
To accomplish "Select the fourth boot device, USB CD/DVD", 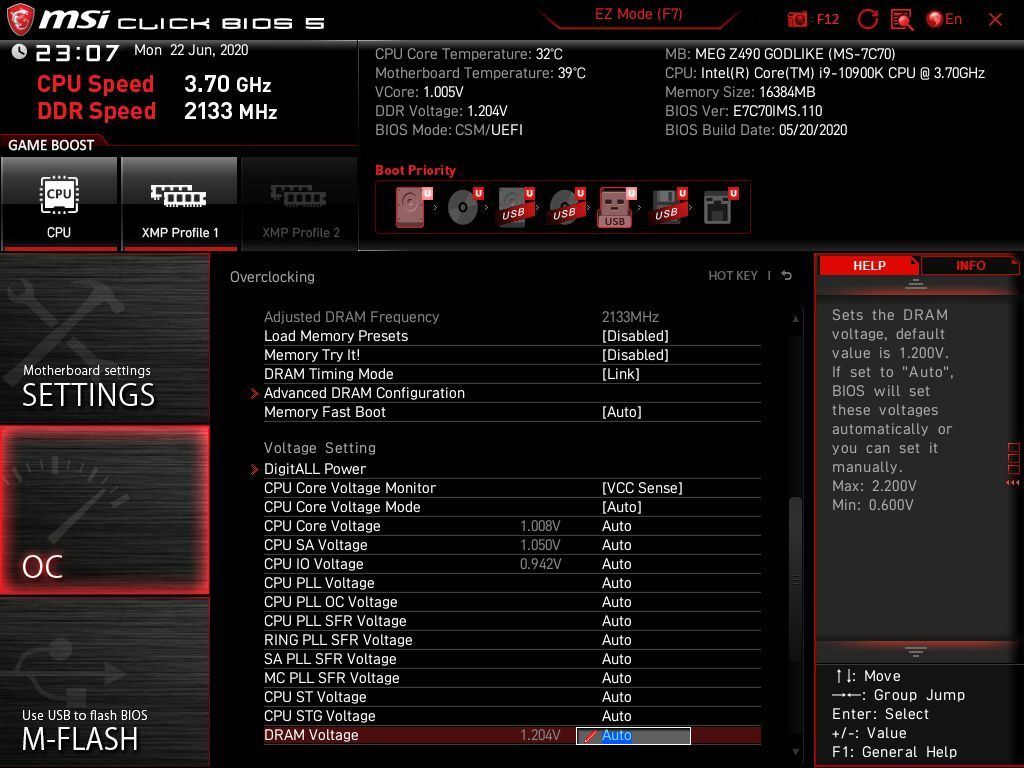I will tap(566, 206).
